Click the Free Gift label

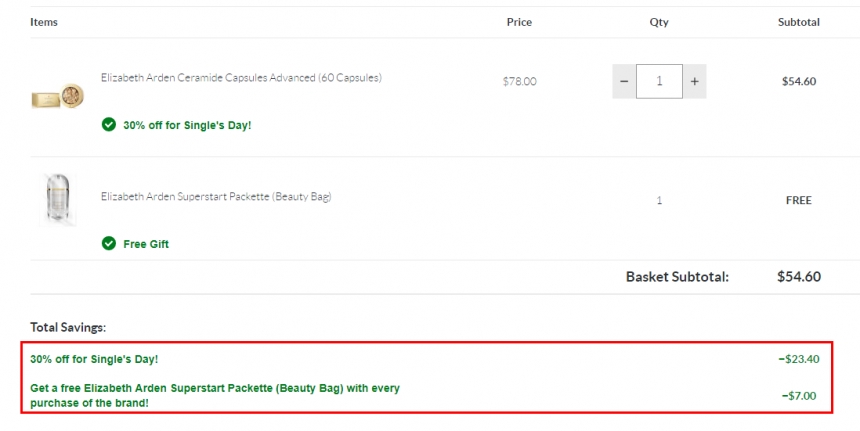146,244
